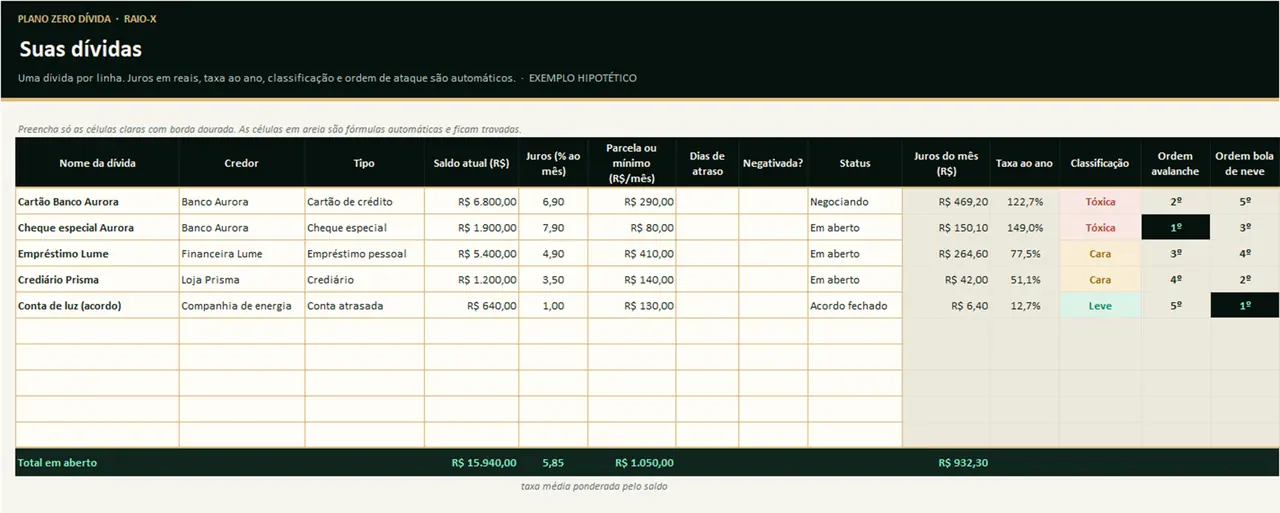Screen dimensions: 1280x513
Task: Select "Cara" classification in Crediário Prisma row
Action: [1100, 279]
